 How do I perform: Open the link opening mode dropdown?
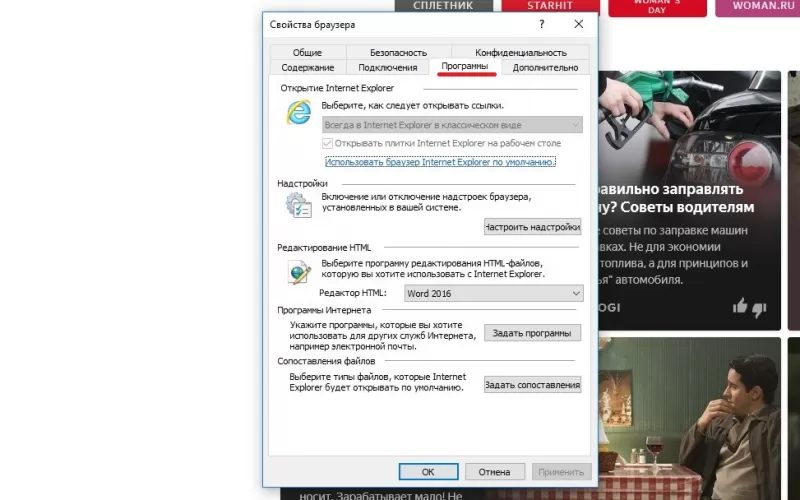click(452, 124)
